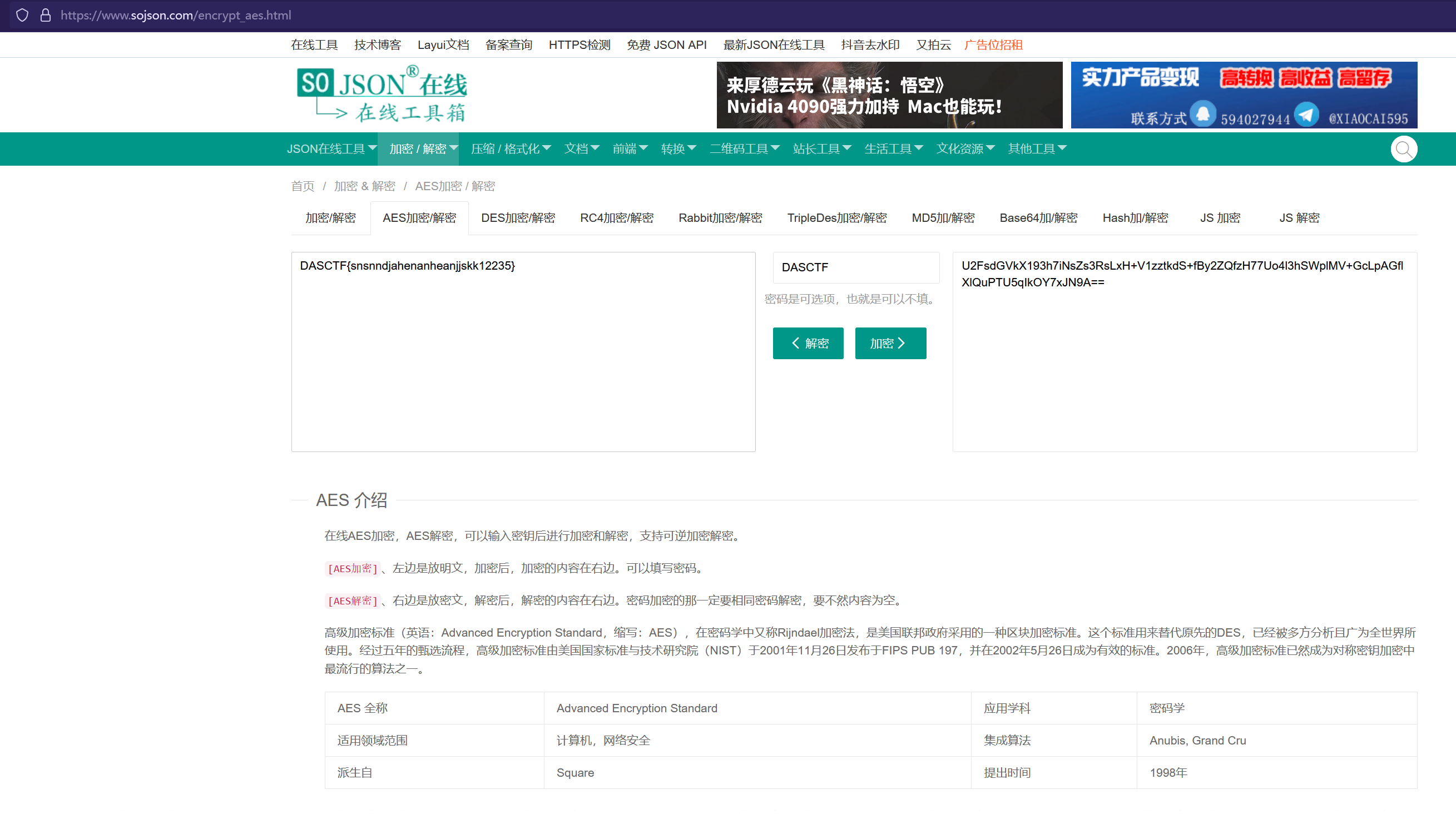Focus the plaintext textarea with DASCTF flag
Screen dimensions: 1456x814
click(x=523, y=352)
